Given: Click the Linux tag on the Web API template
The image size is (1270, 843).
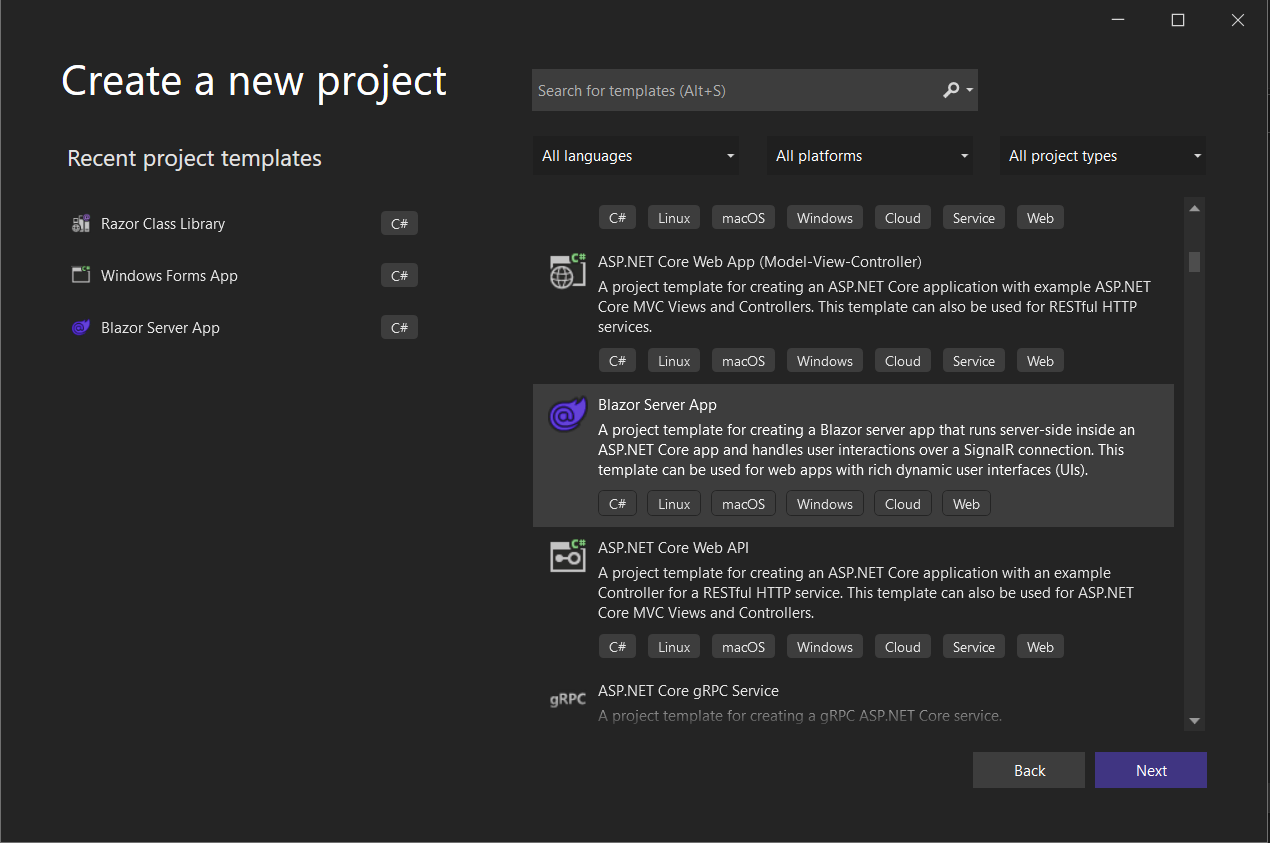Looking at the screenshot, I should pos(673,646).
